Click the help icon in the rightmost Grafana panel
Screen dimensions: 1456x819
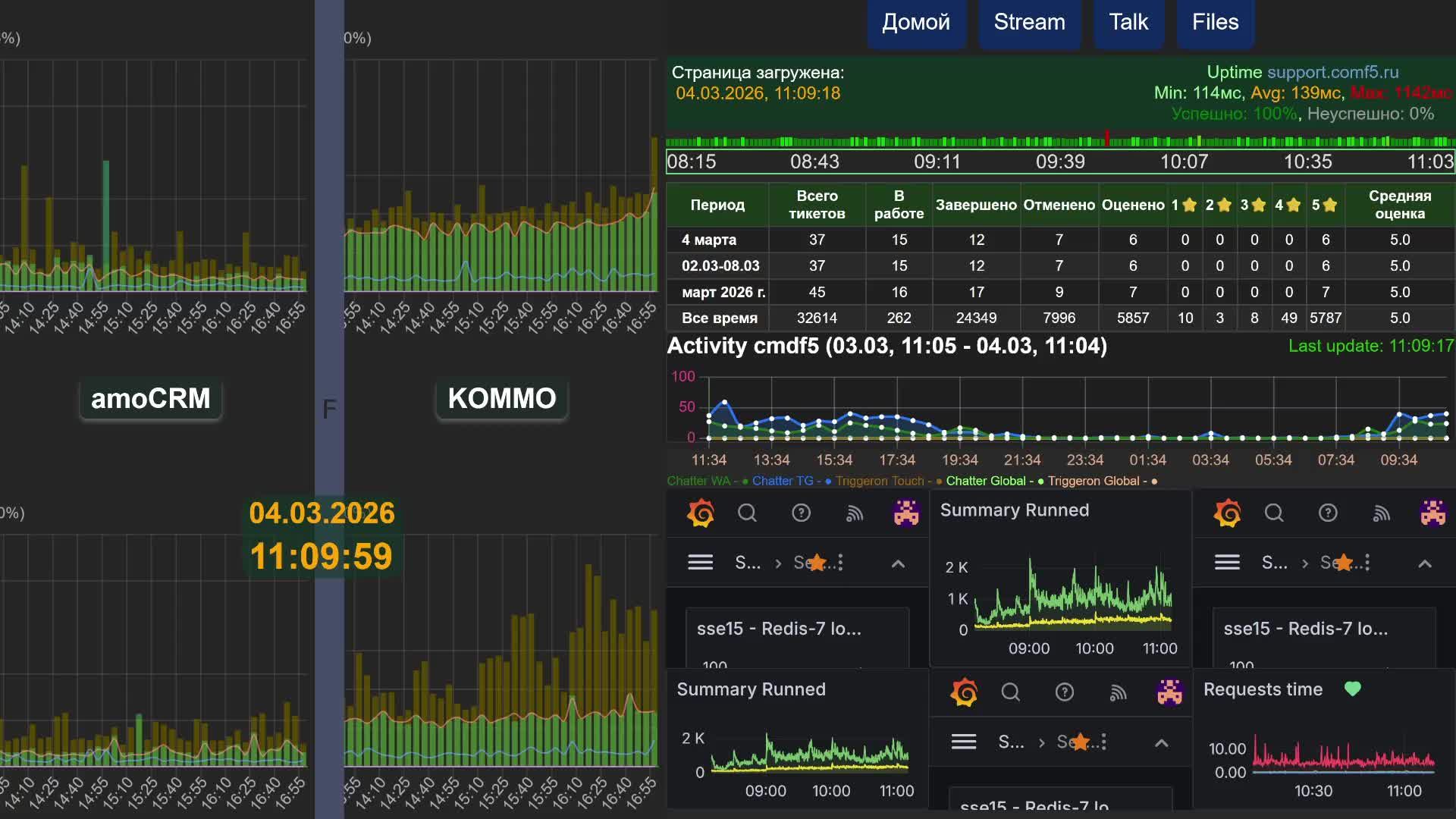pyautogui.click(x=1327, y=513)
